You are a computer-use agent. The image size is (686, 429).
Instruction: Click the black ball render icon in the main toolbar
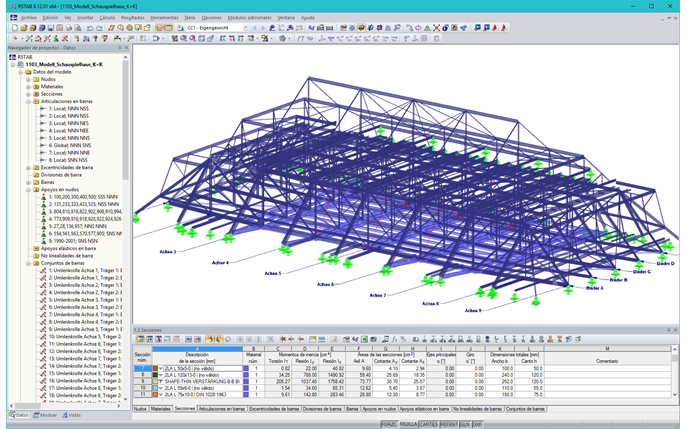[x=445, y=28]
